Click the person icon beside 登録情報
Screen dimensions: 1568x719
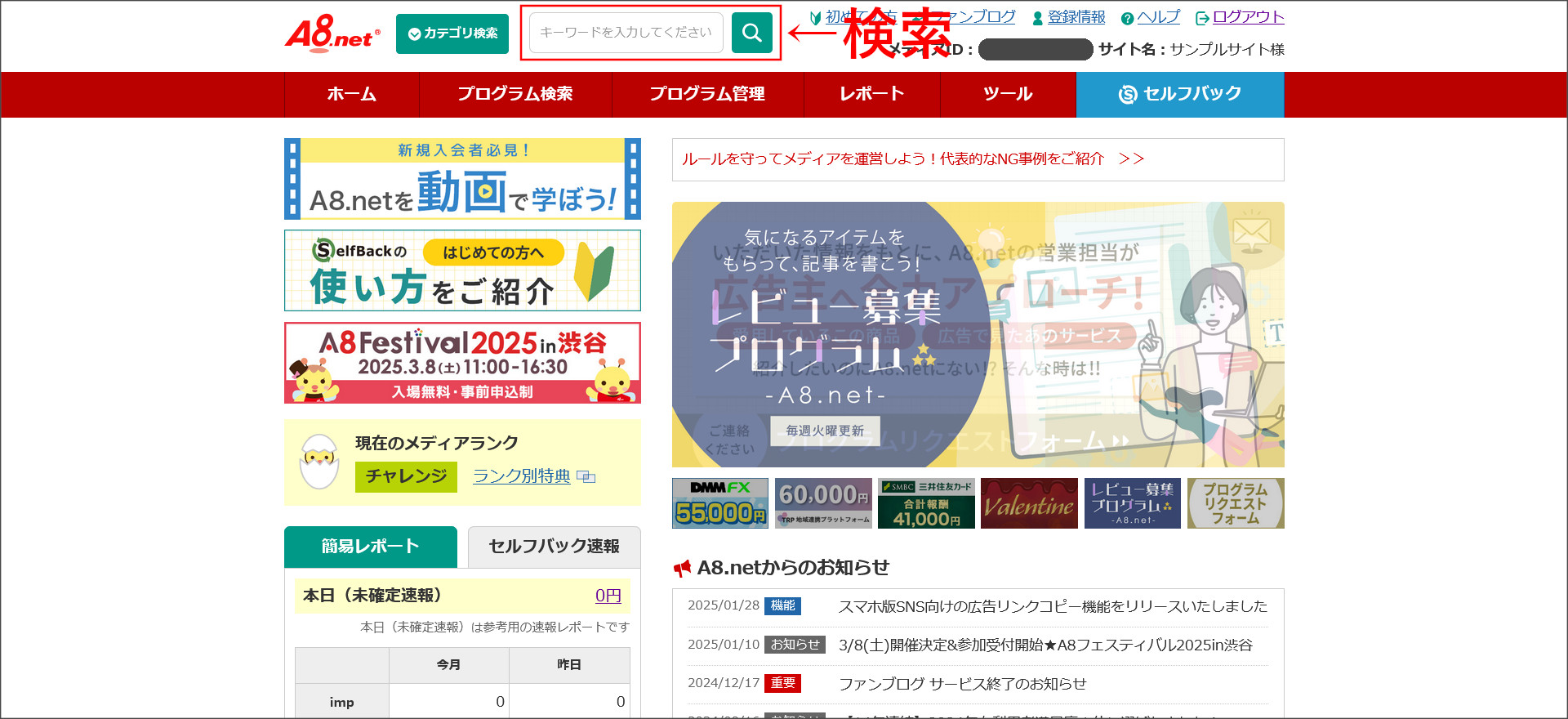coord(1038,18)
